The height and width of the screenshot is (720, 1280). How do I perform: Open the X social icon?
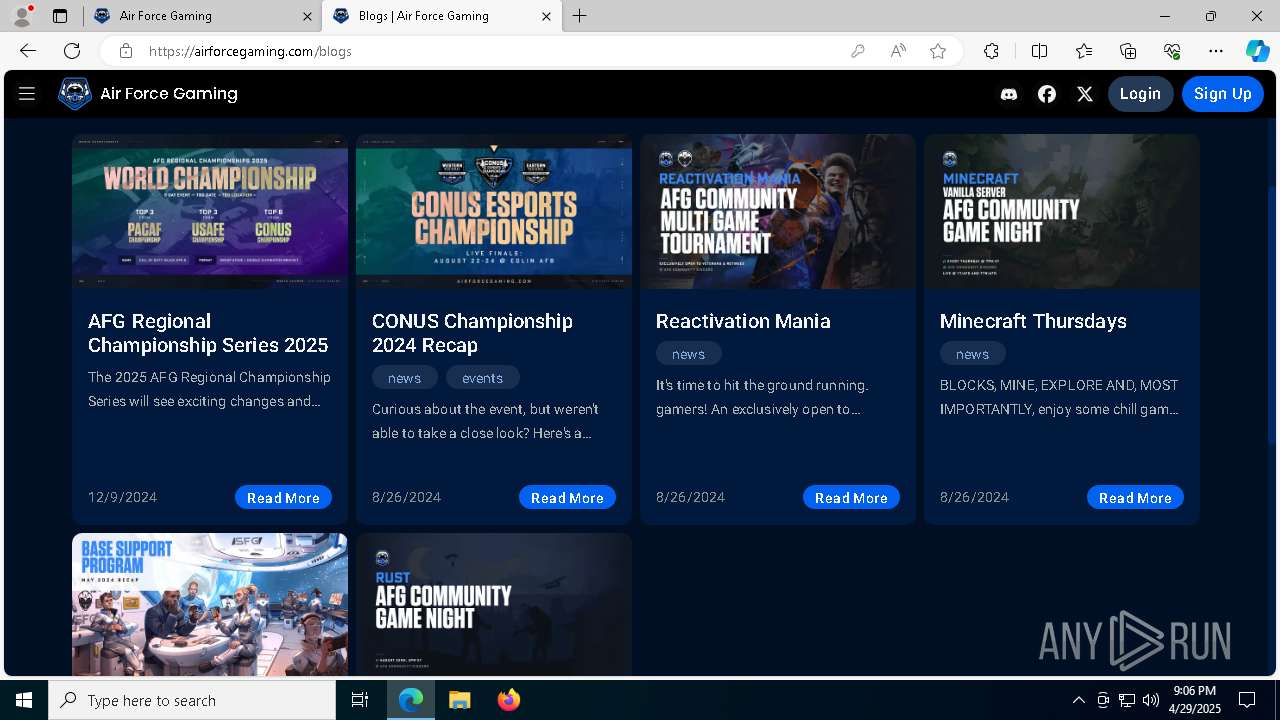tap(1085, 94)
